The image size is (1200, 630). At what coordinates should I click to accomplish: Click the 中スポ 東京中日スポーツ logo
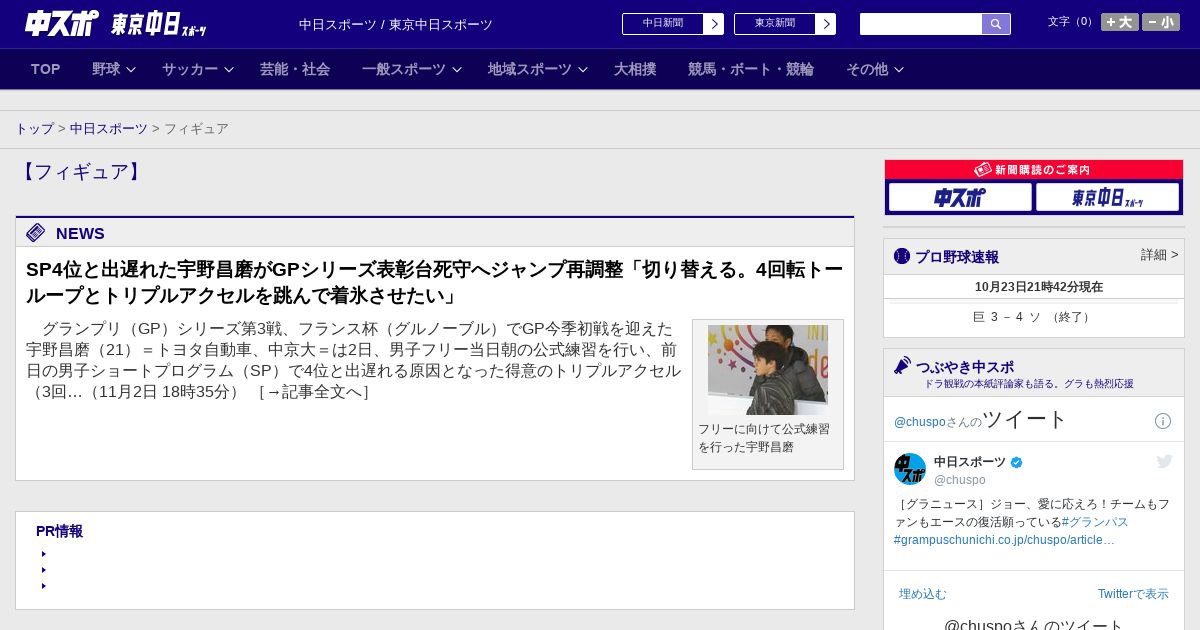[x=115, y=24]
